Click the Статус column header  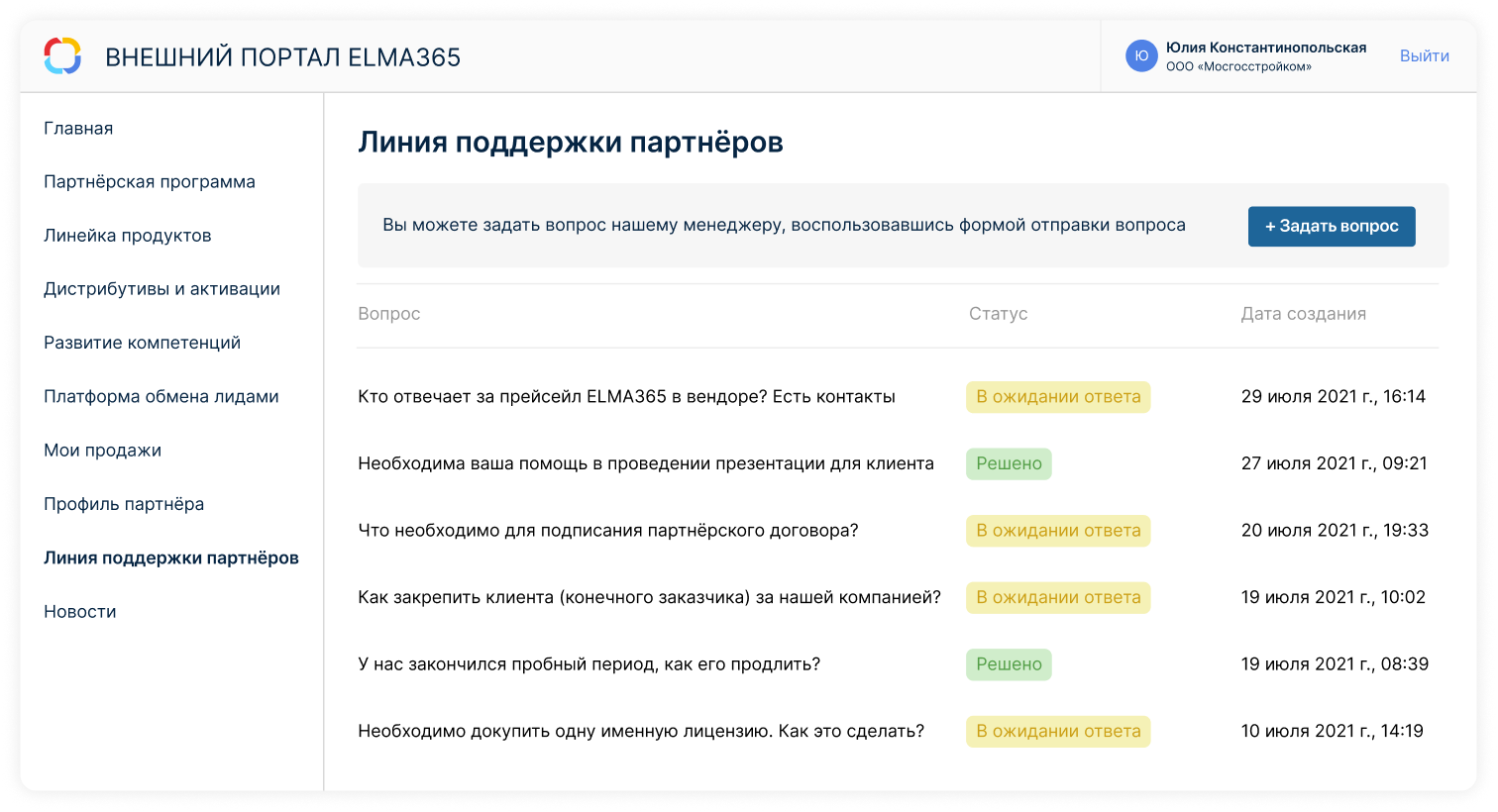(998, 314)
